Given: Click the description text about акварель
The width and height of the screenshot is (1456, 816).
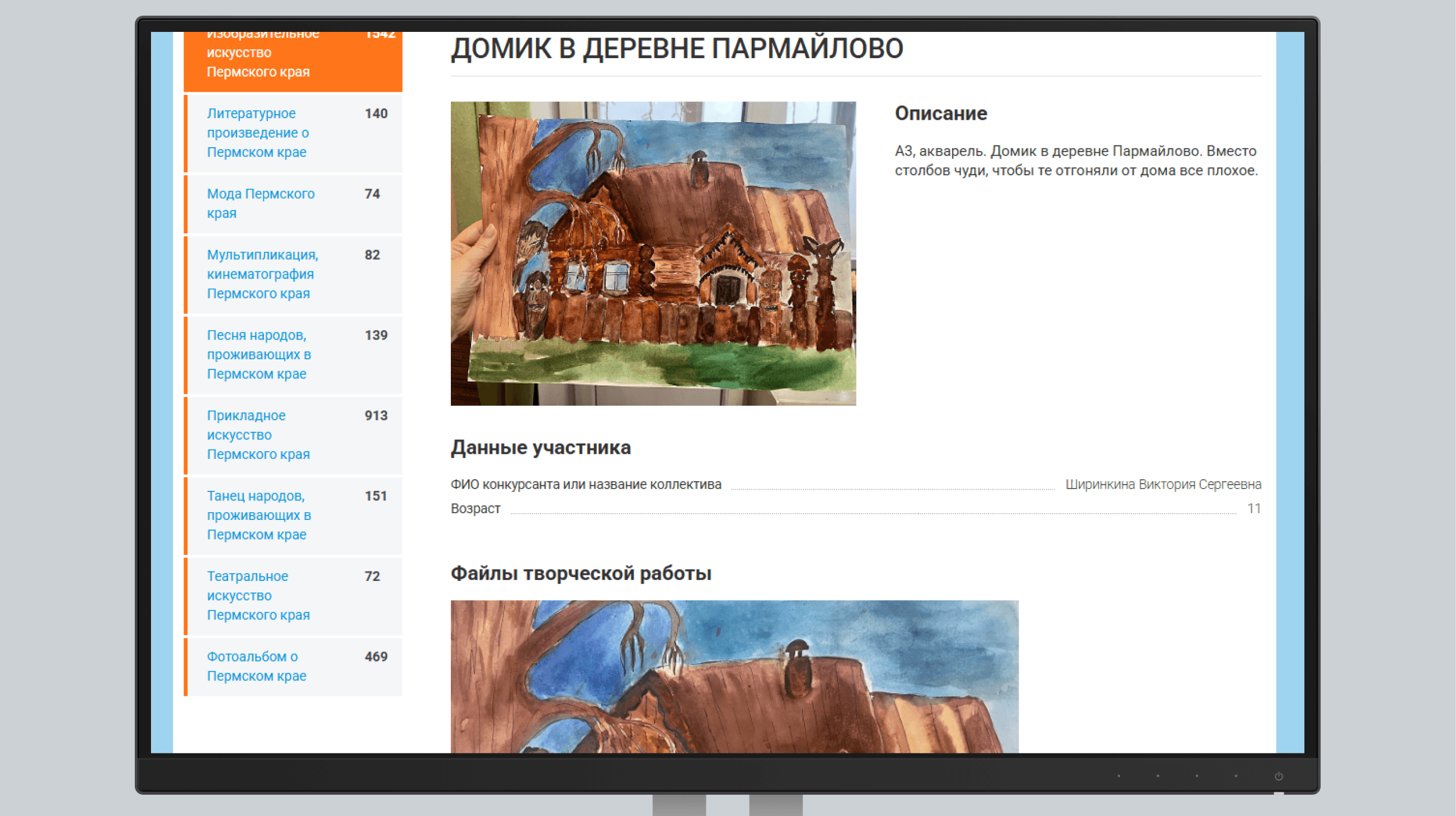Looking at the screenshot, I should 1076,161.
